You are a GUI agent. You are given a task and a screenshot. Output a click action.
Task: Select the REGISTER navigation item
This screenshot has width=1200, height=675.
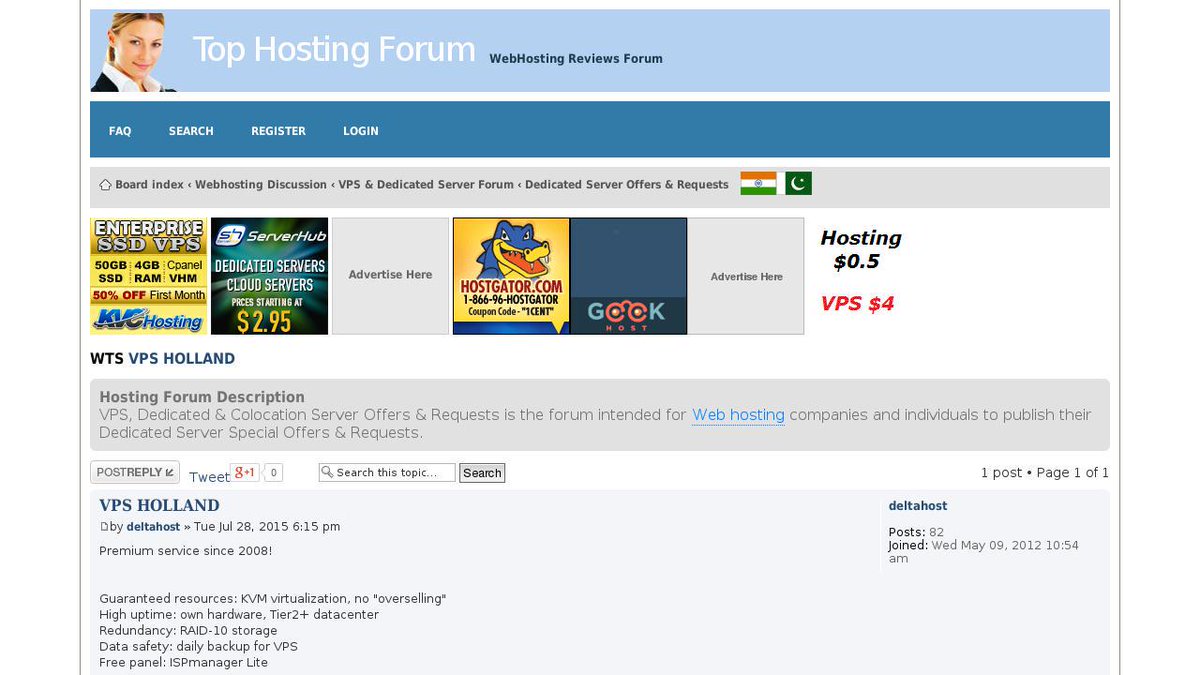pos(278,130)
